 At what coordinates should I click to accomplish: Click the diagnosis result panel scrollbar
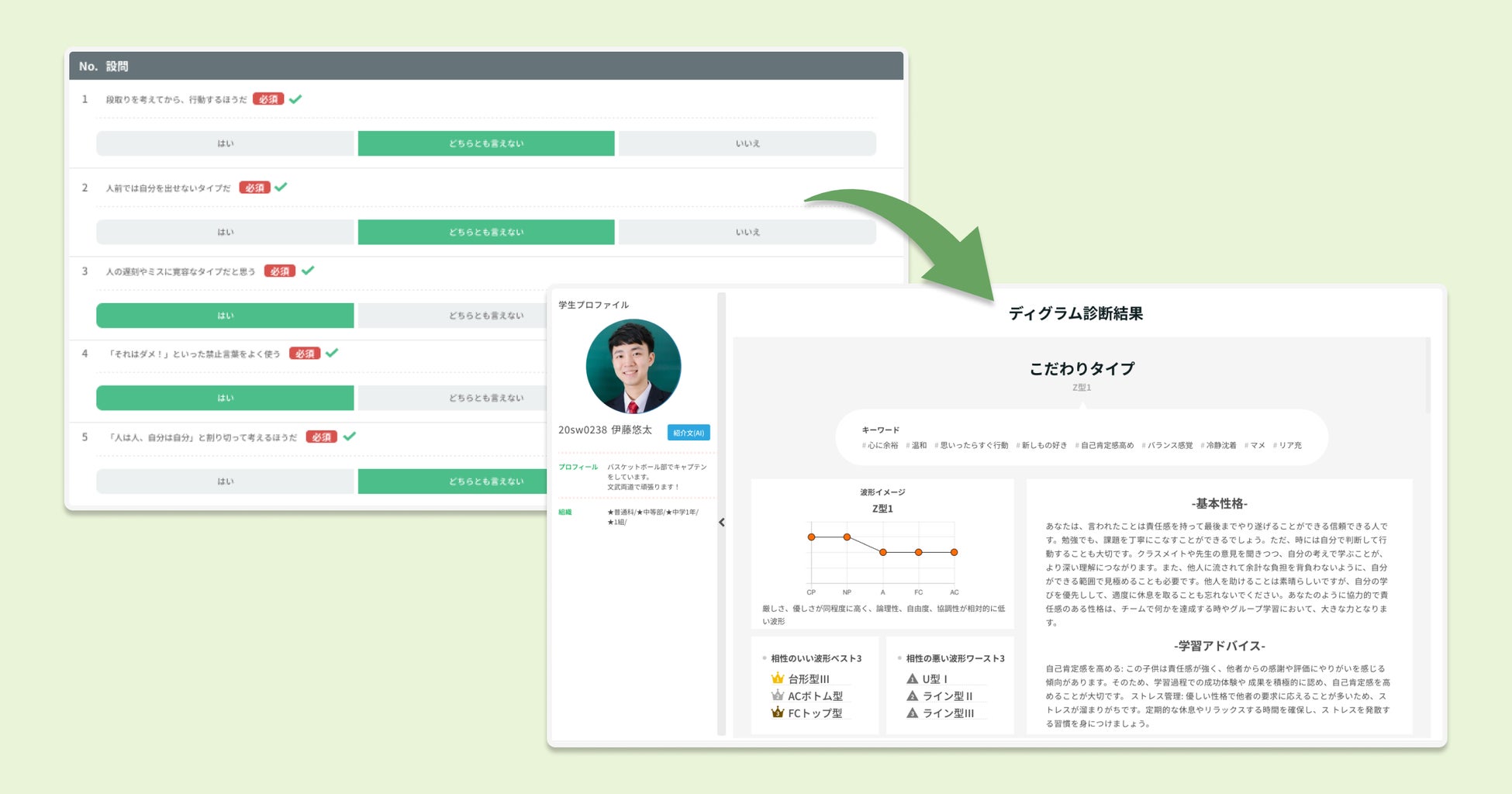coord(1427,376)
